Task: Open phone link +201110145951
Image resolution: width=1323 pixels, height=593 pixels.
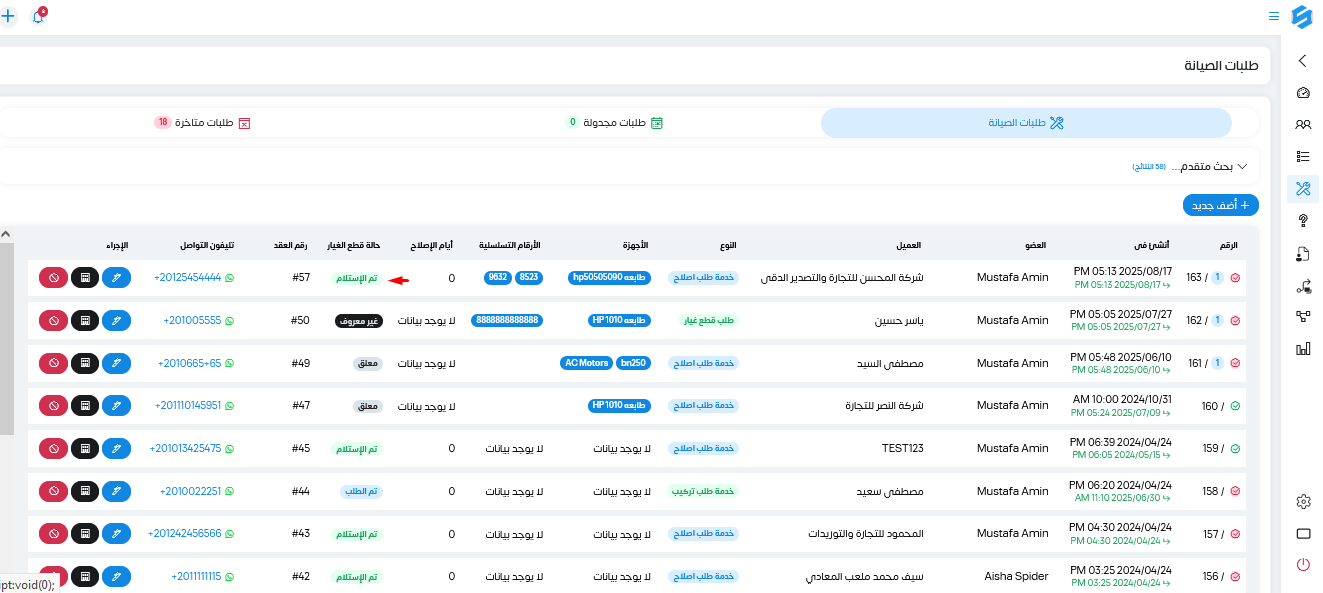Action: pos(189,406)
